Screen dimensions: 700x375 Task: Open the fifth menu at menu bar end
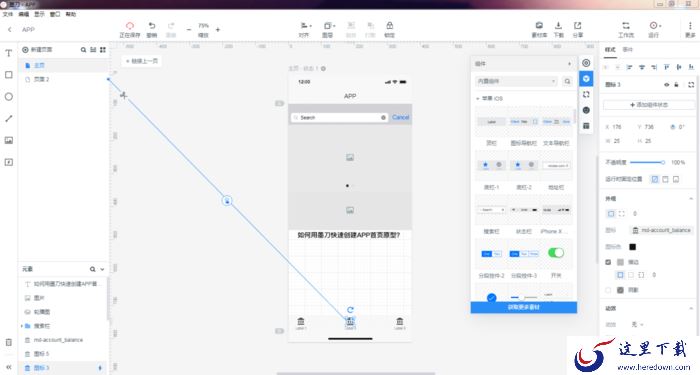pyautogui.click(x=71, y=14)
